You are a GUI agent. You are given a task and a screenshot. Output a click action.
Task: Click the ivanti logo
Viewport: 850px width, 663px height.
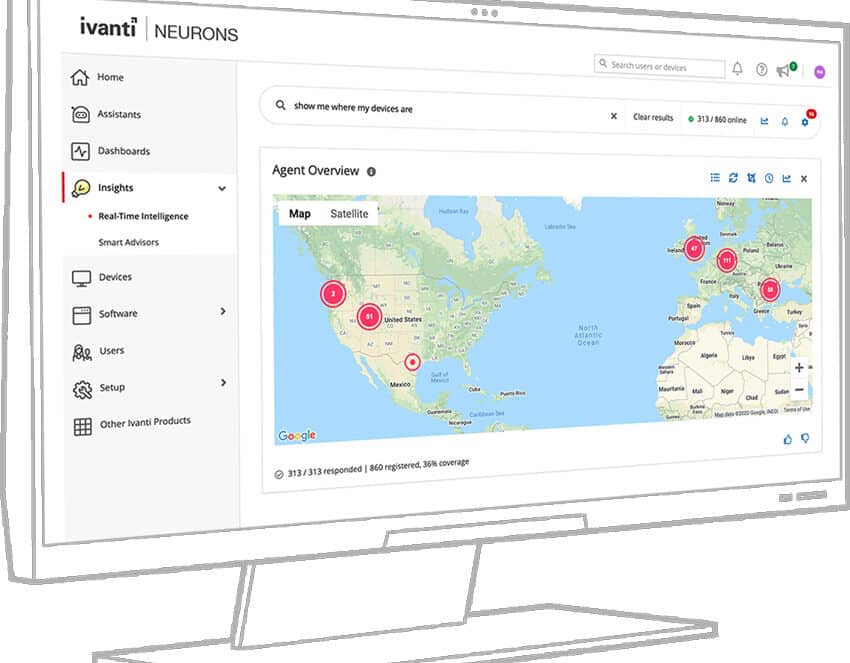[108, 27]
